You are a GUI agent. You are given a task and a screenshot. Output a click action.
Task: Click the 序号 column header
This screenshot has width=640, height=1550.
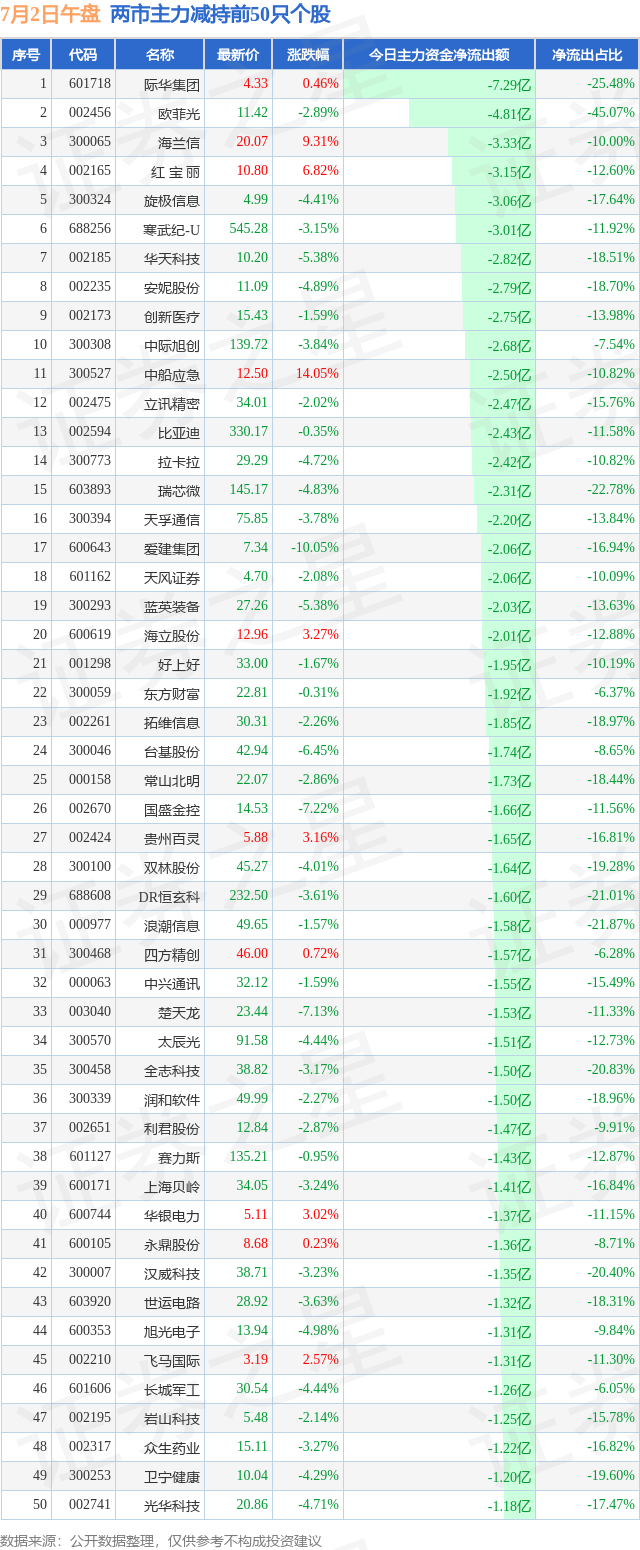coord(26,55)
